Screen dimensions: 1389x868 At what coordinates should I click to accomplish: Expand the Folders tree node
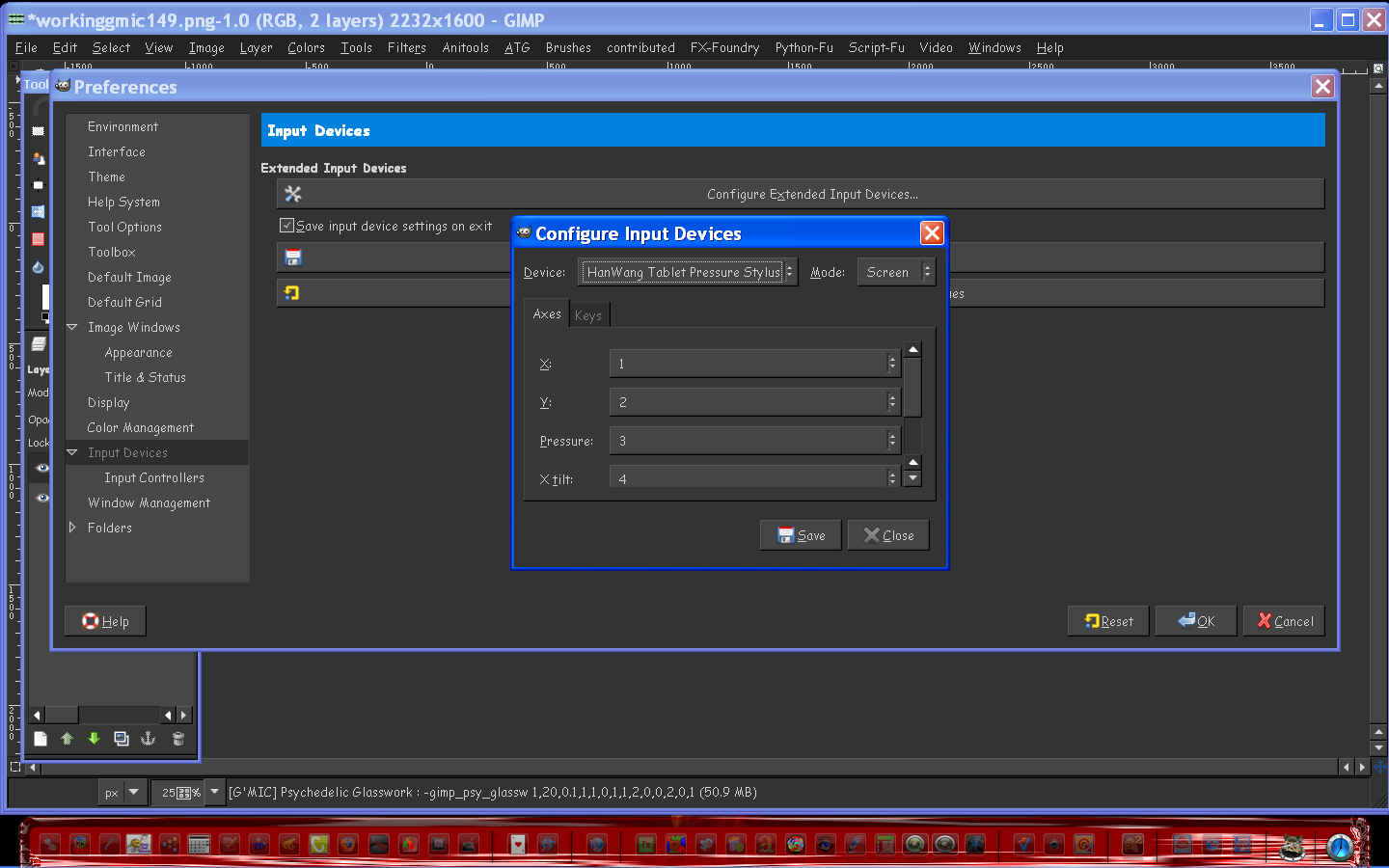(x=72, y=528)
